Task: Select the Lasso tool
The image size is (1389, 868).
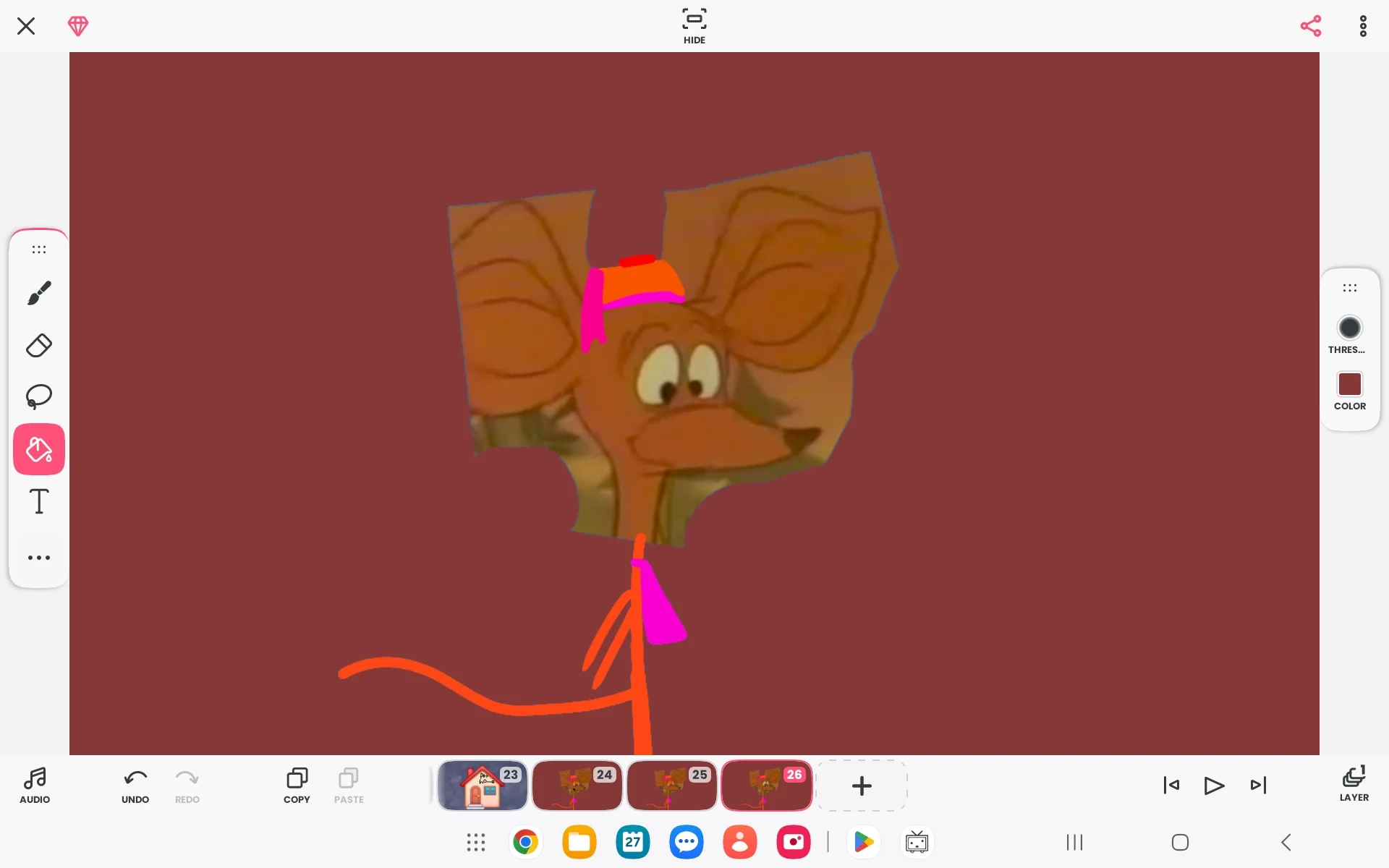Action: click(39, 397)
